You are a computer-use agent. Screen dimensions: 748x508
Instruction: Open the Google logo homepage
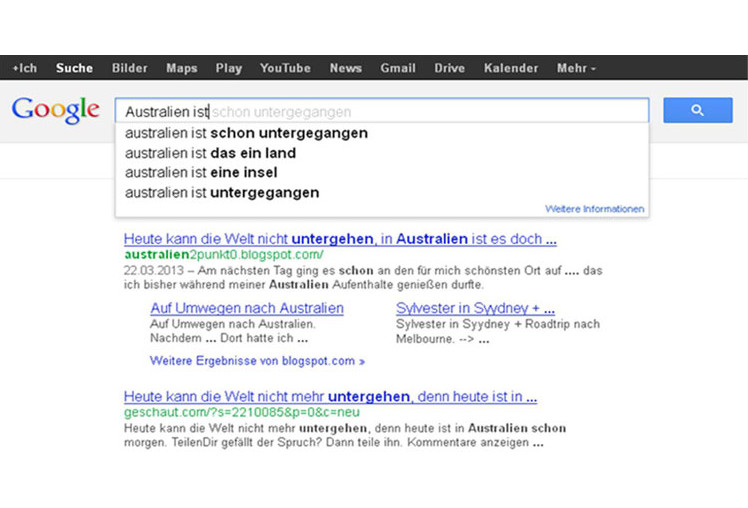tap(55, 110)
